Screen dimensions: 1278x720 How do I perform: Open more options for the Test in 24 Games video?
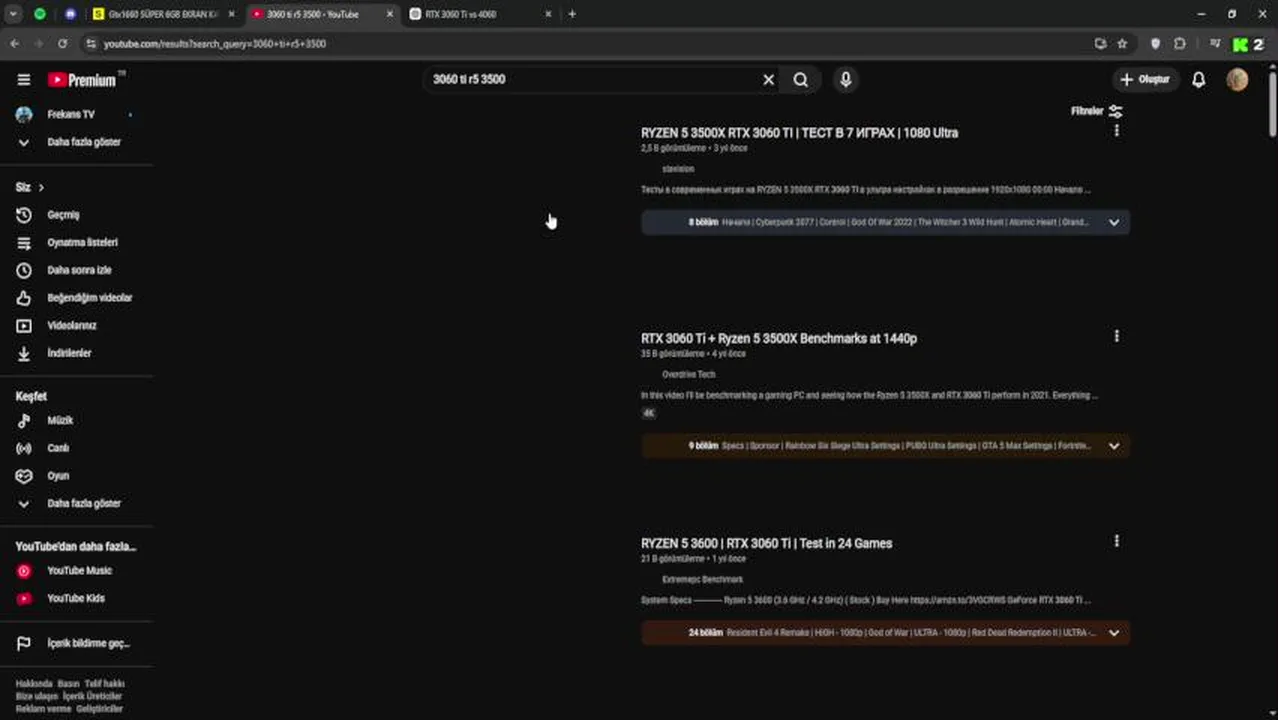[x=1116, y=541]
